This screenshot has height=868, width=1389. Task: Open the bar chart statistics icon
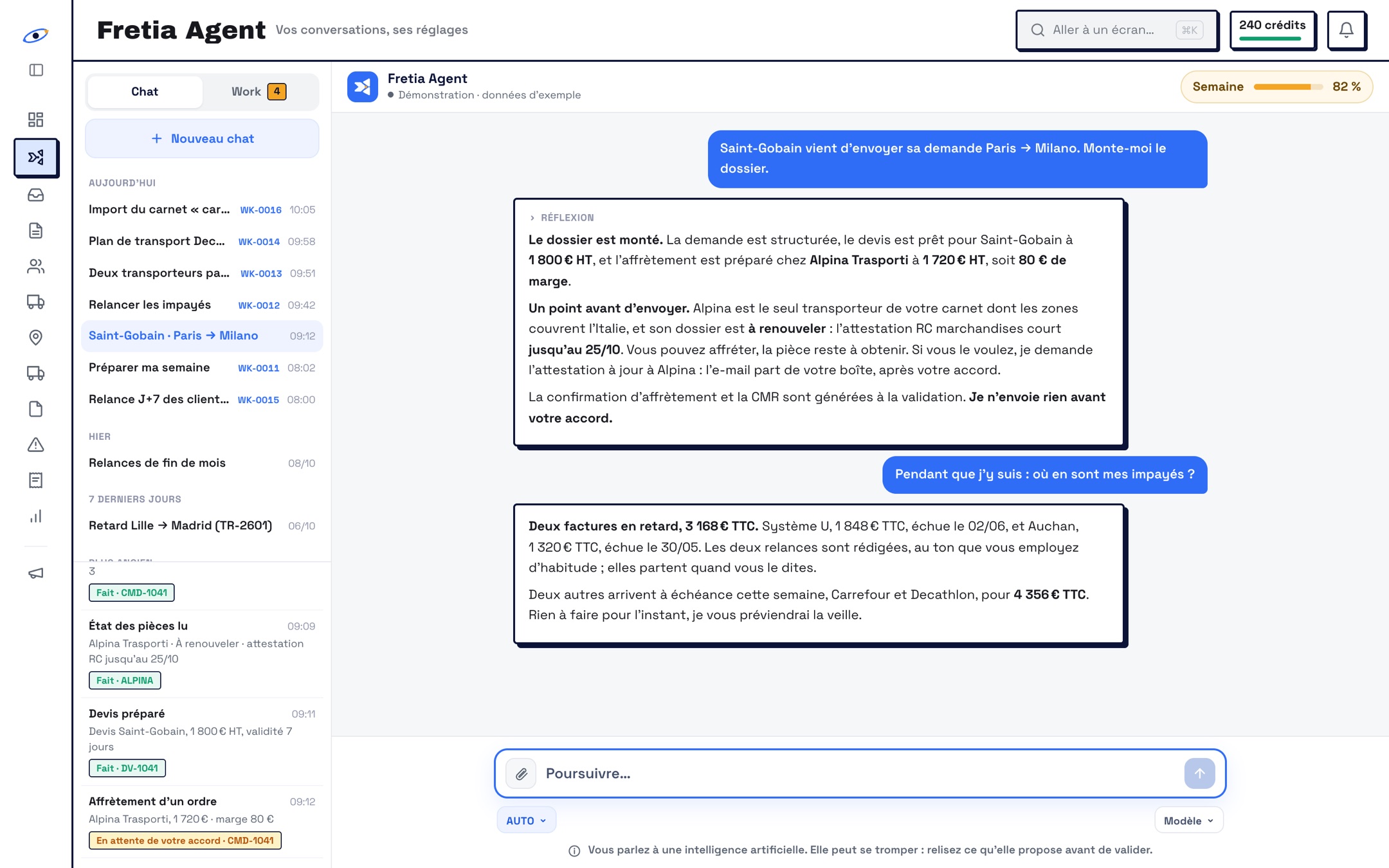tap(36, 516)
